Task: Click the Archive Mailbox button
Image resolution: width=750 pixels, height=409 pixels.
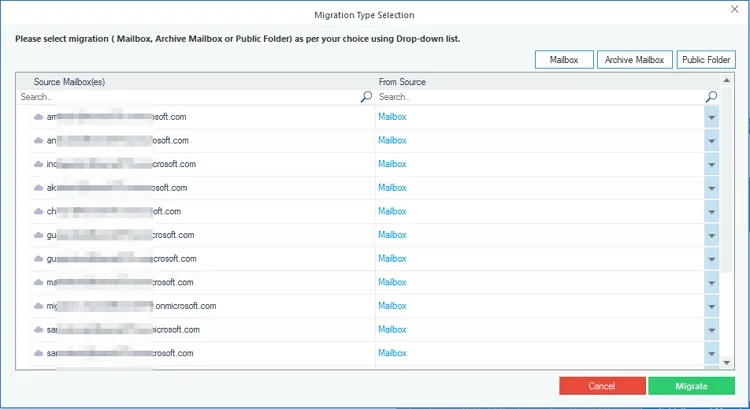Action: [x=635, y=60]
